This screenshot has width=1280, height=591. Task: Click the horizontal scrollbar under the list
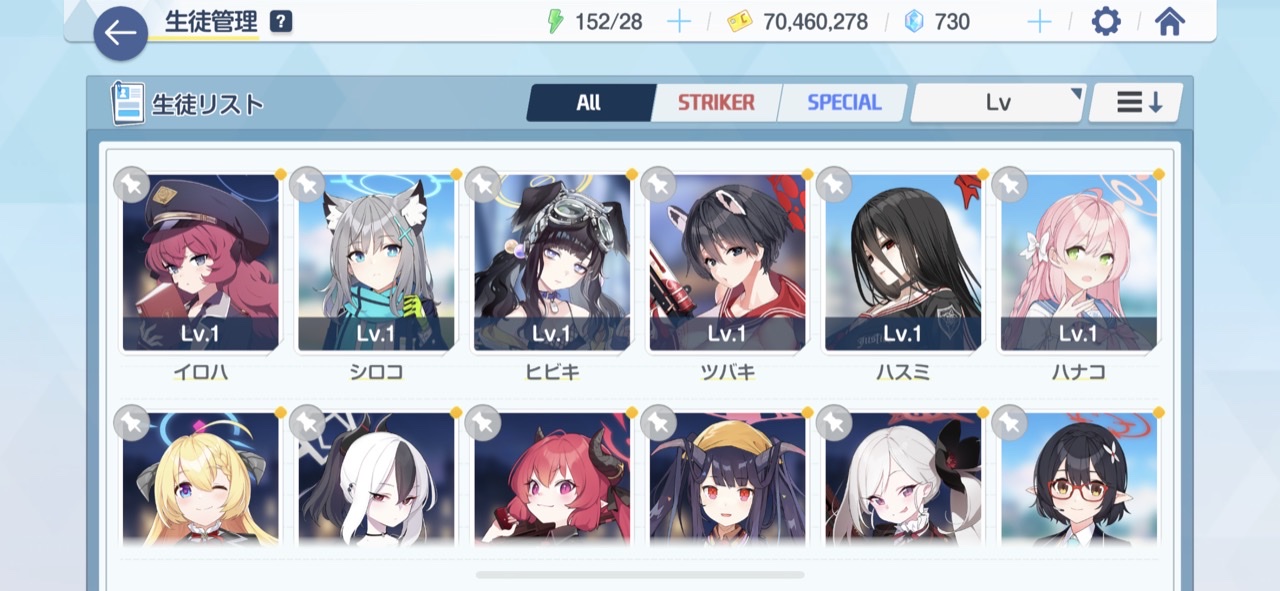click(640, 575)
